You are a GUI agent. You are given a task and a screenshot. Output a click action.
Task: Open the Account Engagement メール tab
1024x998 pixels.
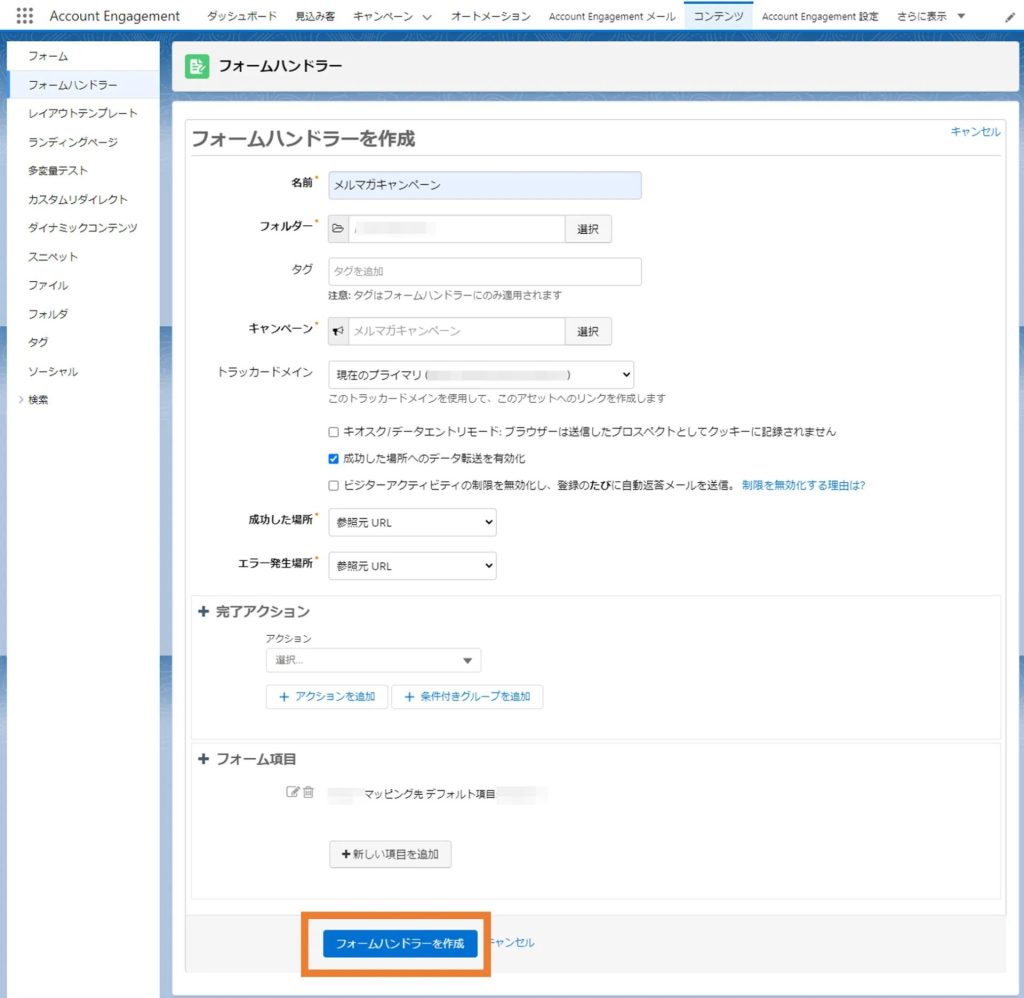(x=612, y=16)
